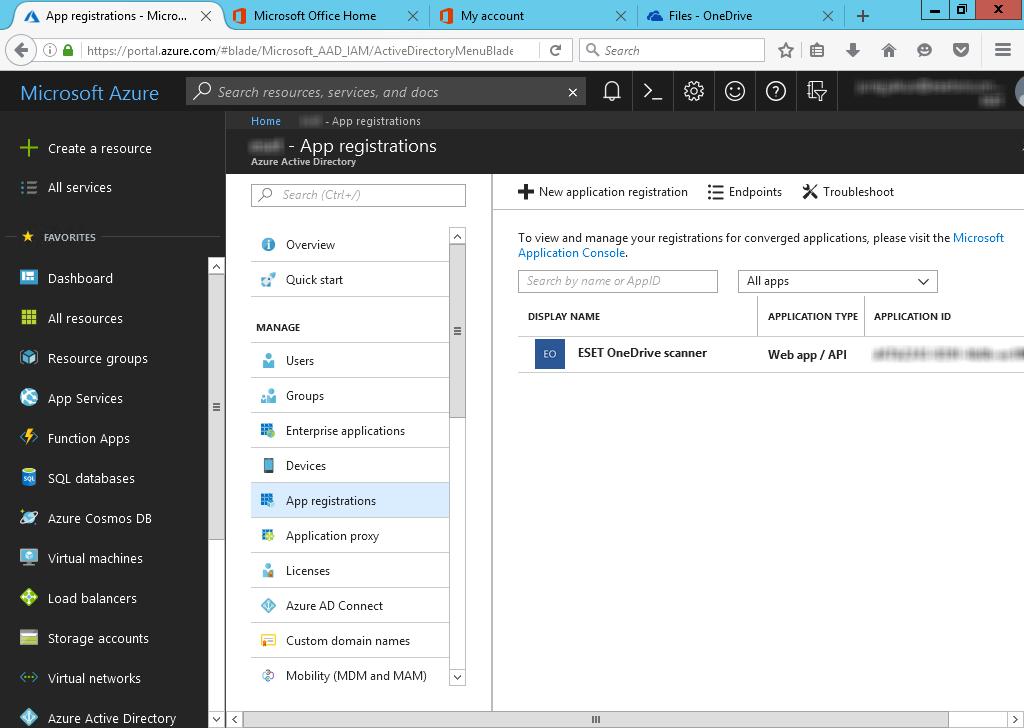Click the Resource groups cube icon
Screen dimensions: 1024x728
pos(29,357)
